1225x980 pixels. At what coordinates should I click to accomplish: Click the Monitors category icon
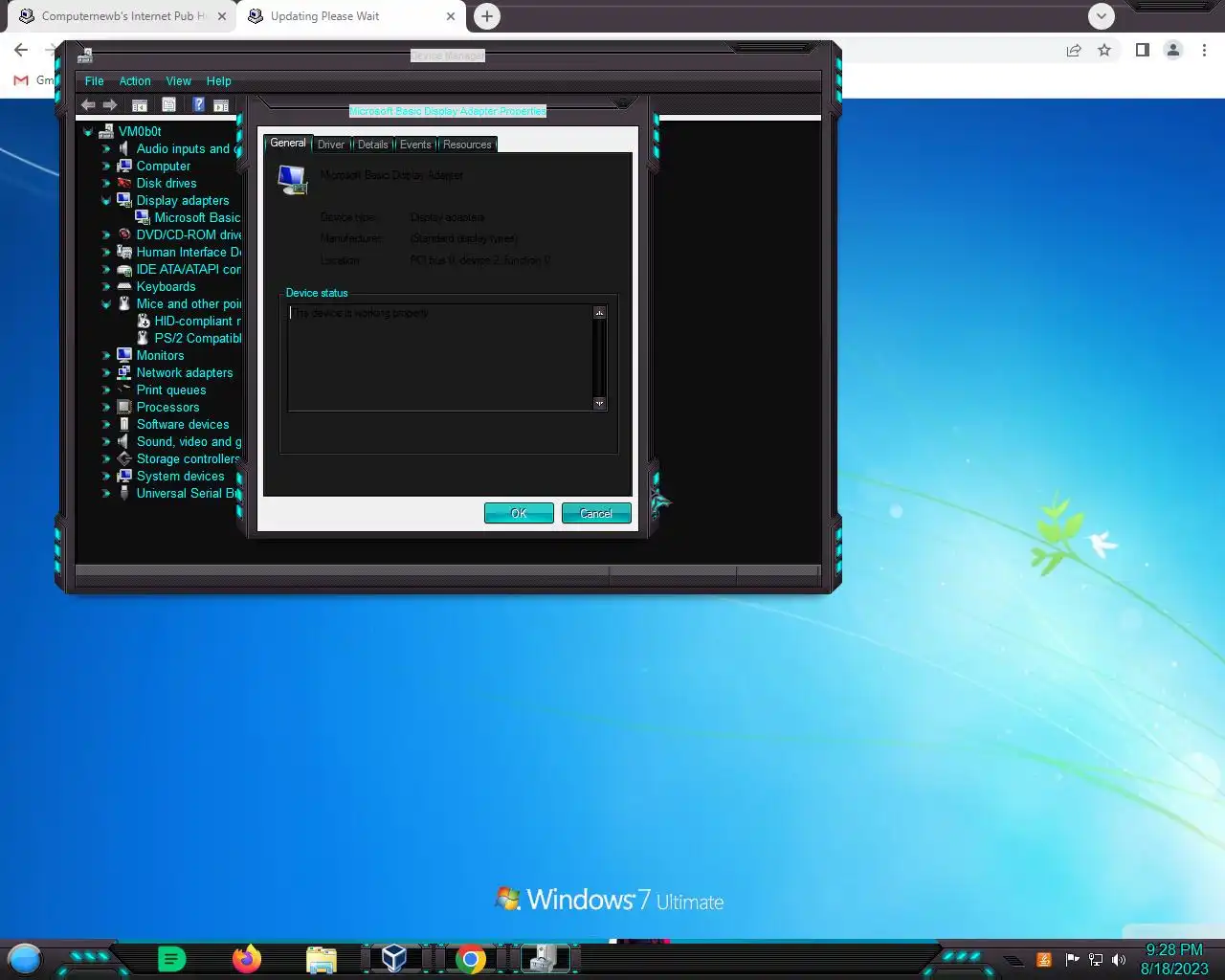124,355
